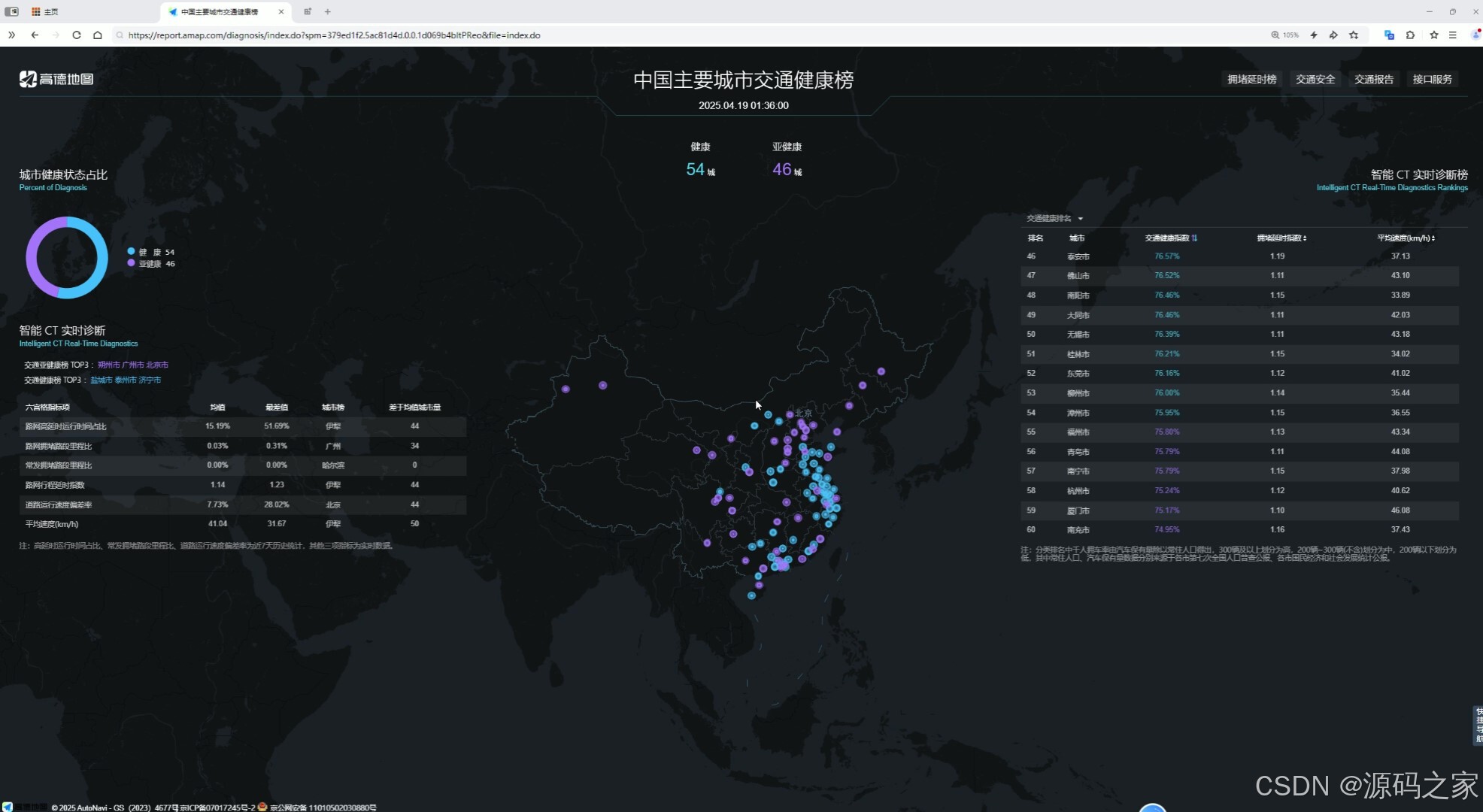Open the browser extensions puzzle icon
Screen dimensions: 1483x812
1410,35
